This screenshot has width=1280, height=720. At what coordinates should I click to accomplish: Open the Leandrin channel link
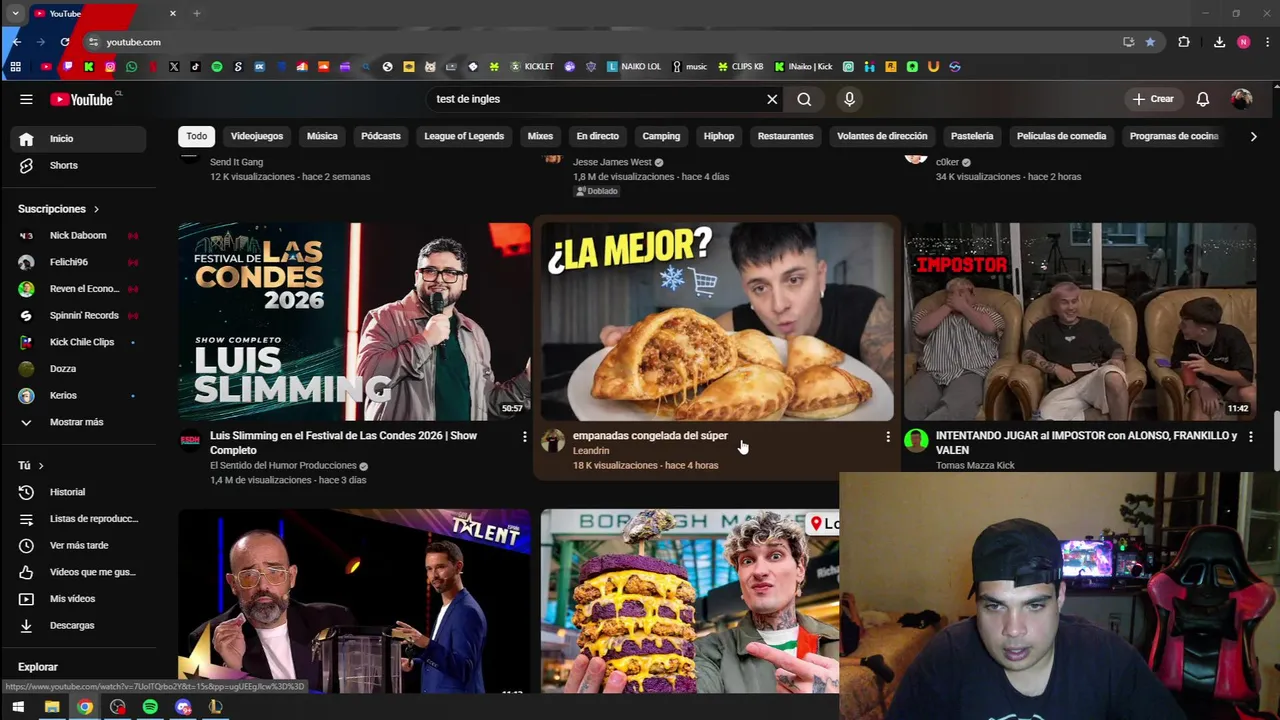591,451
